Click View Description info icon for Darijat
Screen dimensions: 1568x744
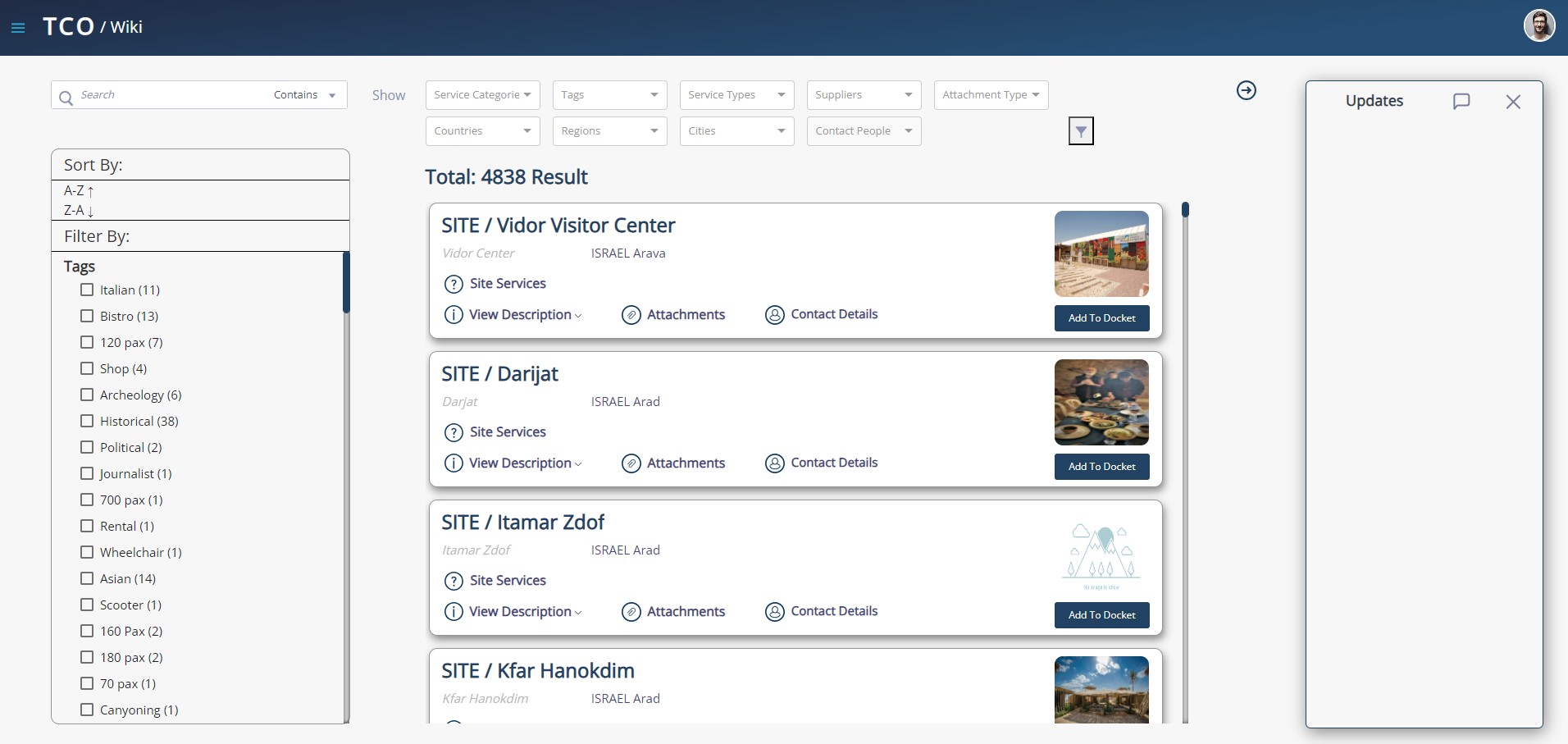tap(454, 463)
